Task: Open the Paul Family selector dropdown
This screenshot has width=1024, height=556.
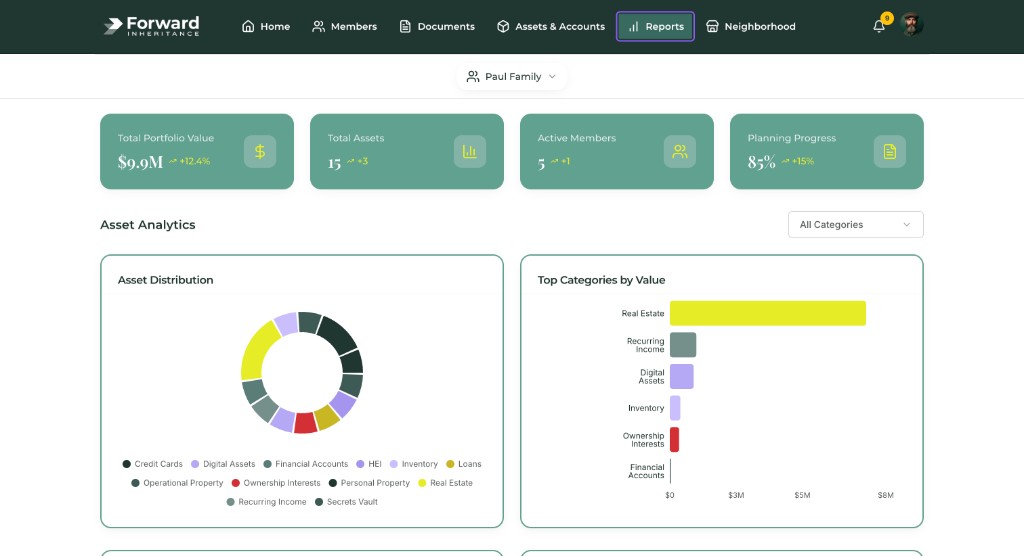Action: (x=512, y=76)
